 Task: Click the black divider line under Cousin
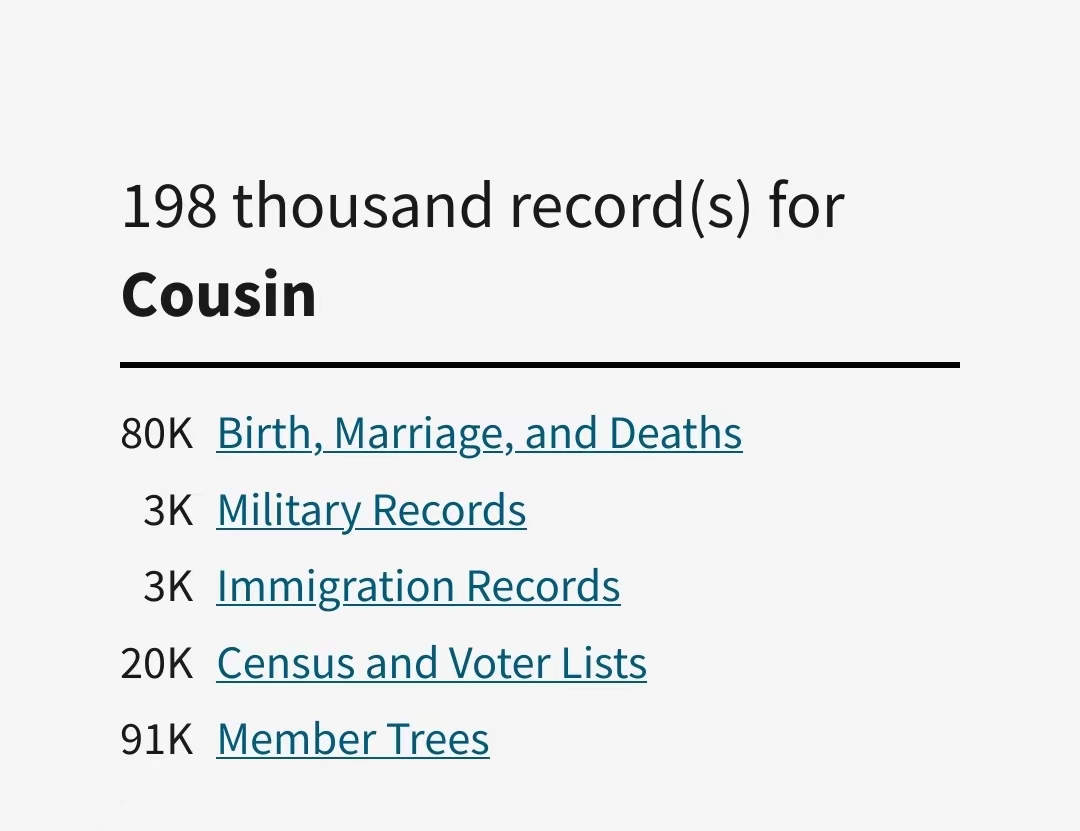pos(540,365)
